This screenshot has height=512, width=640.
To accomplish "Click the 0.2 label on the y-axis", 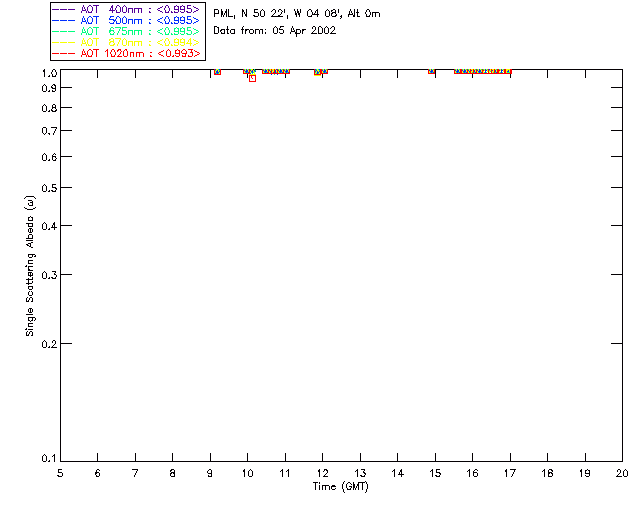I will click(x=49, y=344).
